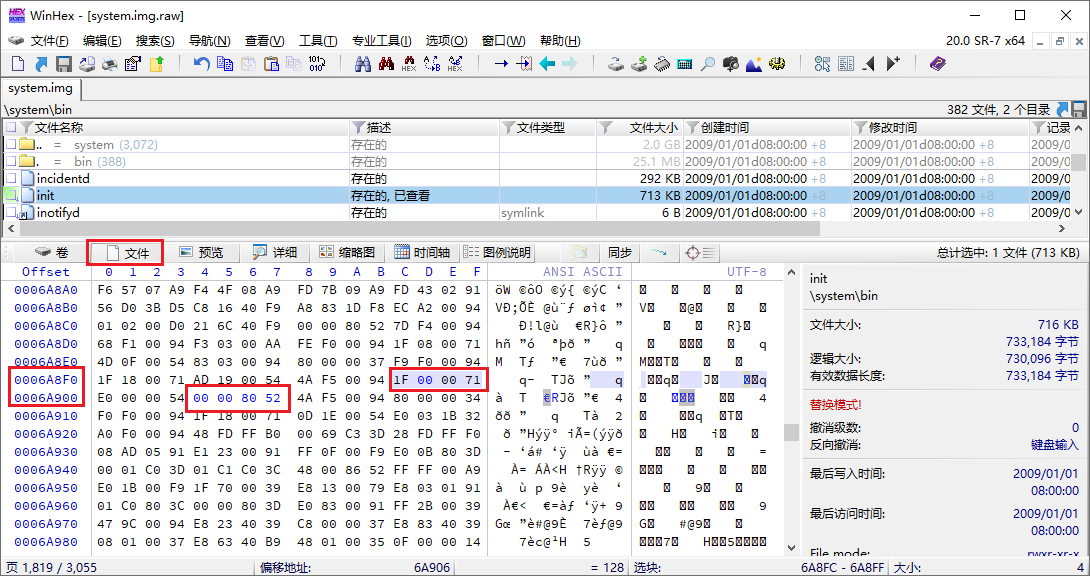Tick checkbox for the bin folder row
1090x576 pixels.
pyautogui.click(x=10, y=161)
